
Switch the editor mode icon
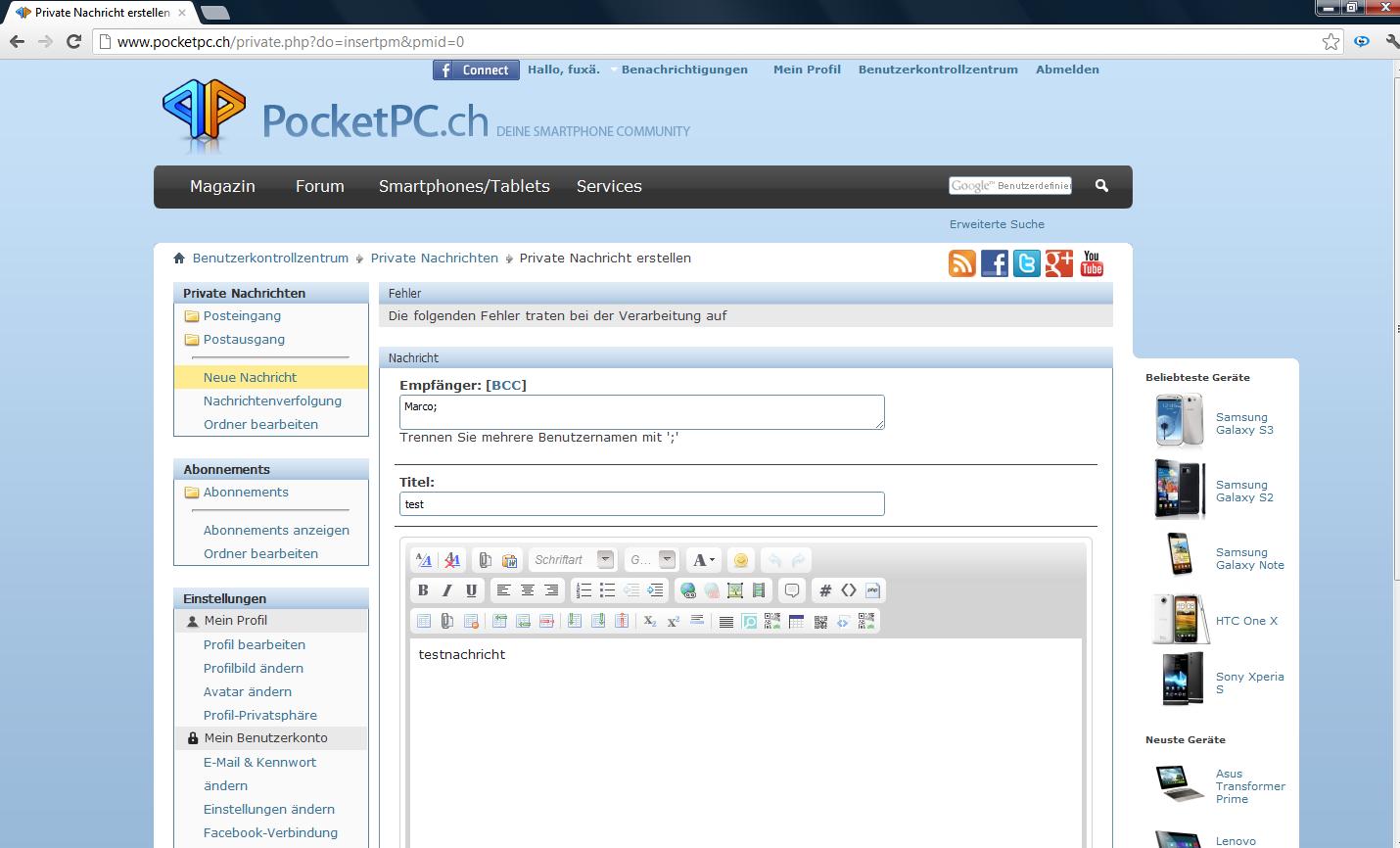(424, 560)
